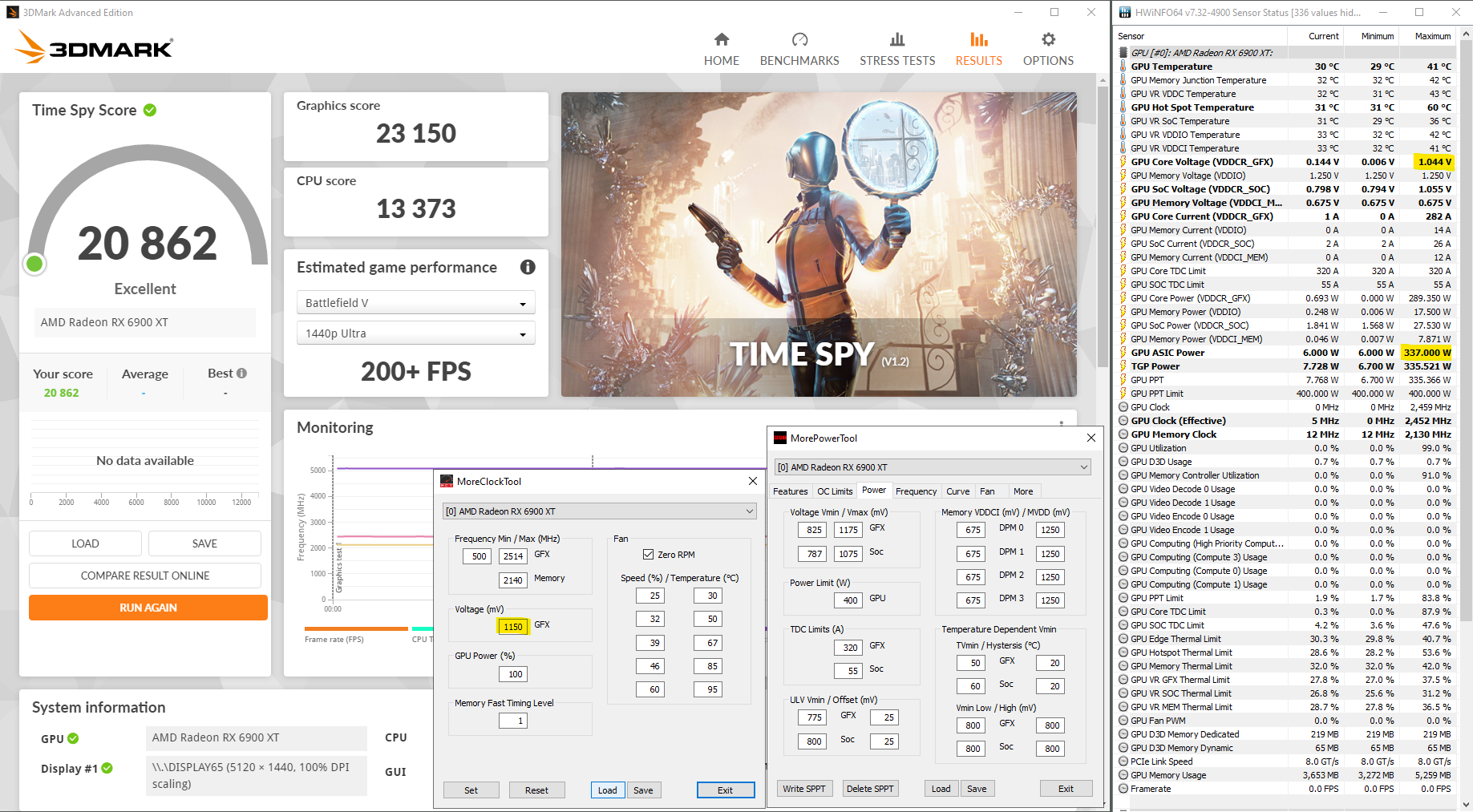Click COMPARE RESULT ONLINE button
The image size is (1473, 812).
coord(145,576)
